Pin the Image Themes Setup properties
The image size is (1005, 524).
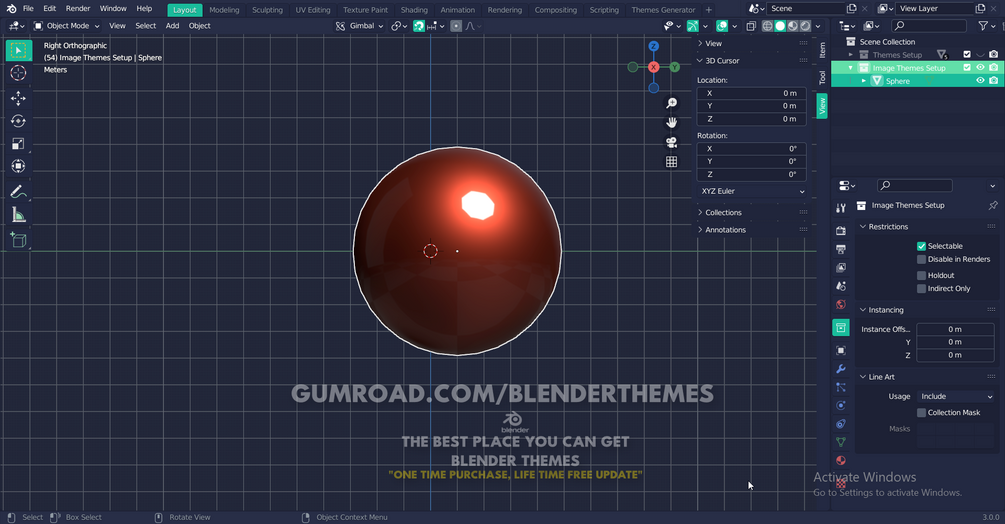[993, 206]
